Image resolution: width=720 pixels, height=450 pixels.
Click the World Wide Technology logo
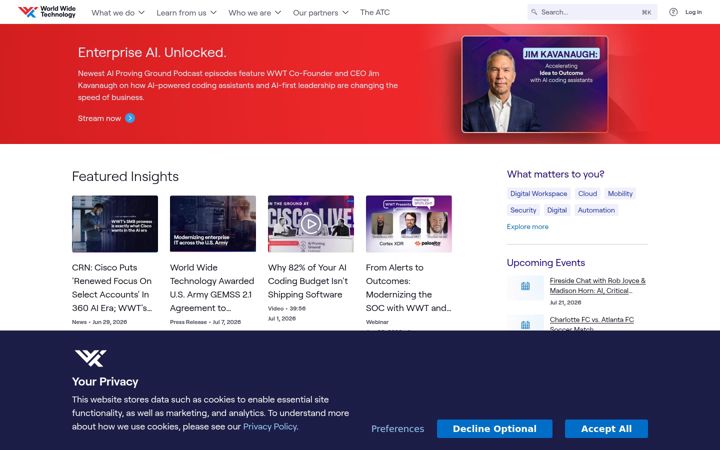[47, 12]
